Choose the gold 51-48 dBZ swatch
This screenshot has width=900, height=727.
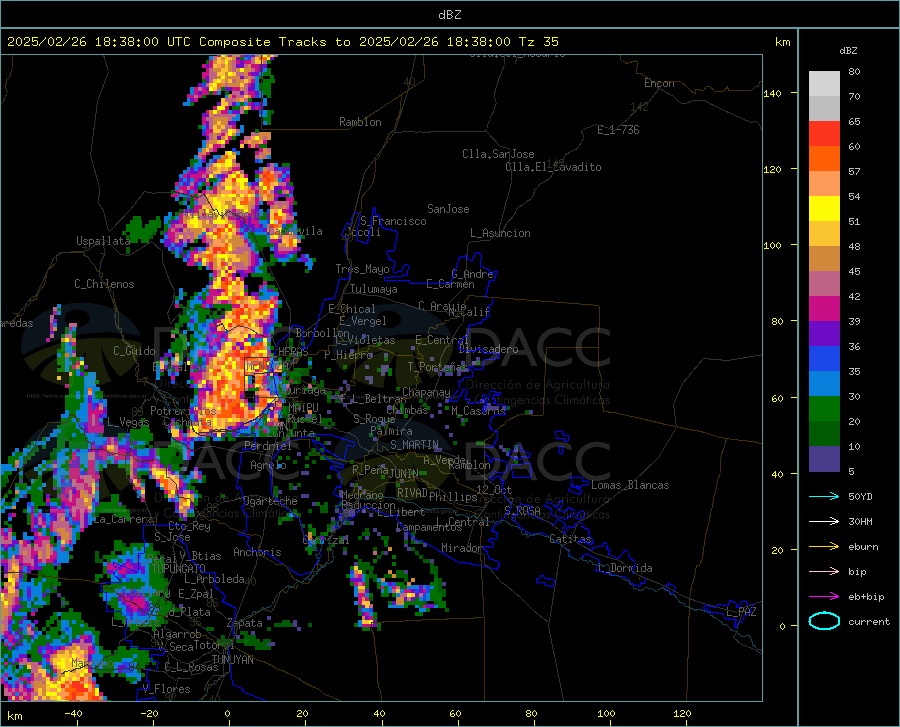(824, 234)
